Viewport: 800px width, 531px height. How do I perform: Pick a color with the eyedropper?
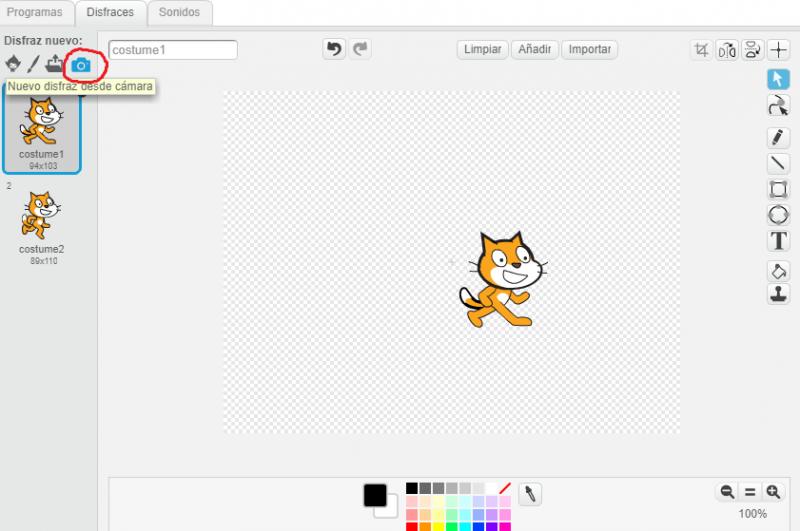click(530, 494)
